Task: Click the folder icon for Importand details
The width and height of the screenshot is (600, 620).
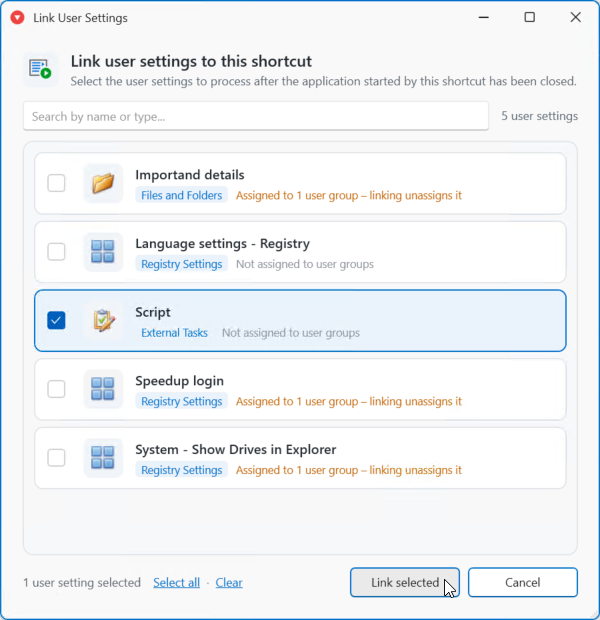Action: coord(103,183)
